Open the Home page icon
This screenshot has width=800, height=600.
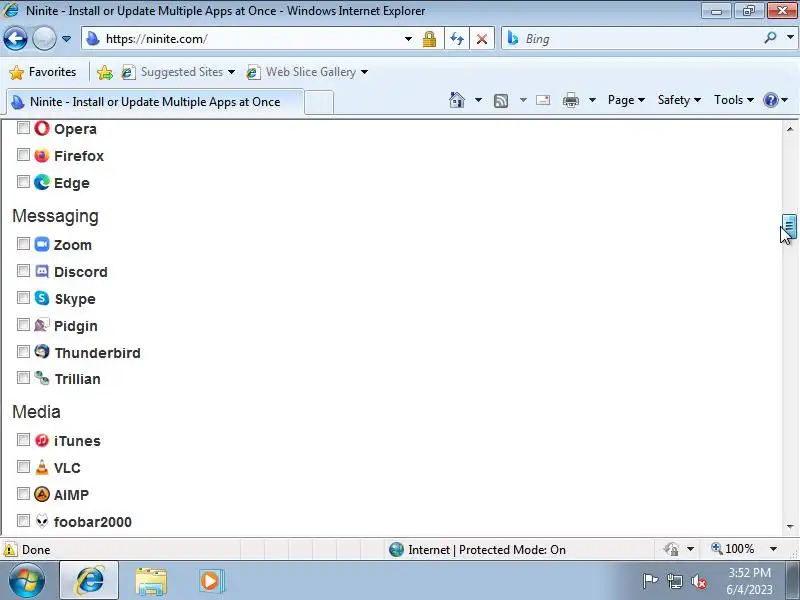[x=457, y=100]
